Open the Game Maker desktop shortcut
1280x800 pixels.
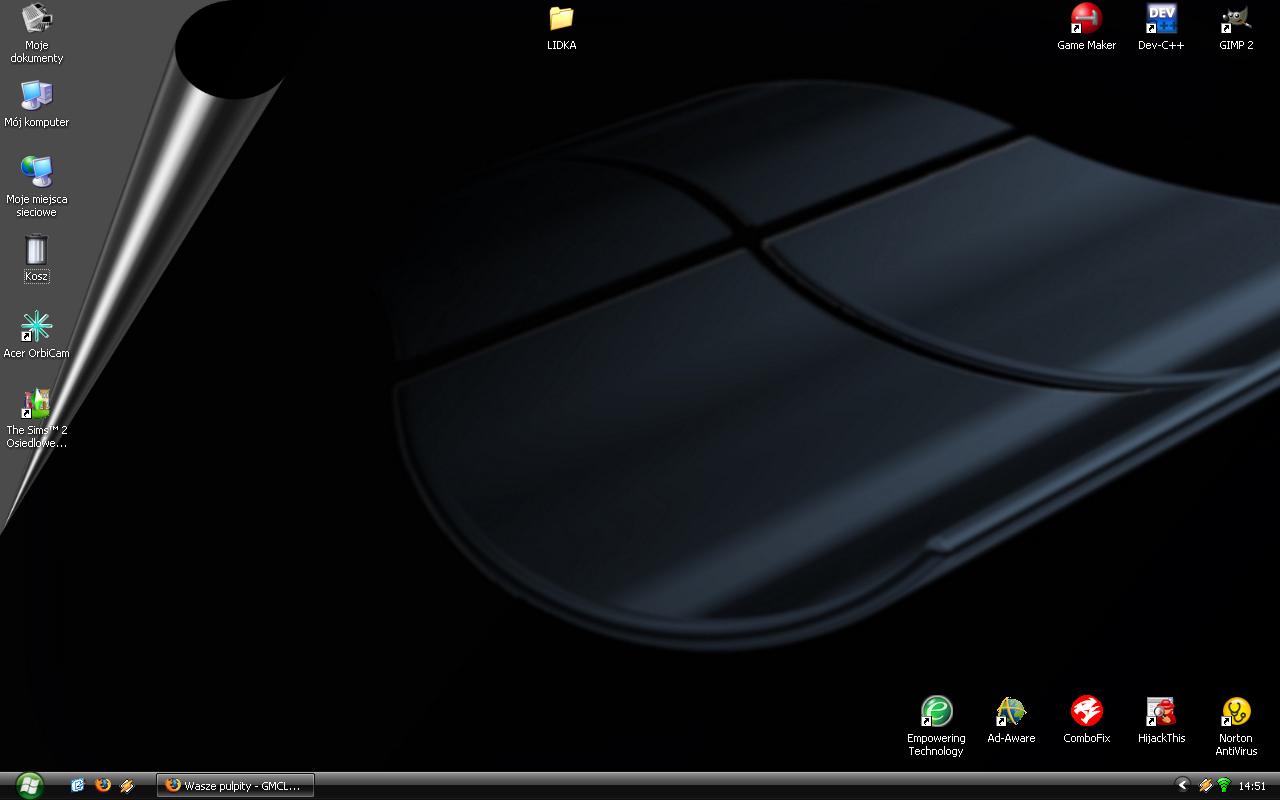click(1086, 19)
